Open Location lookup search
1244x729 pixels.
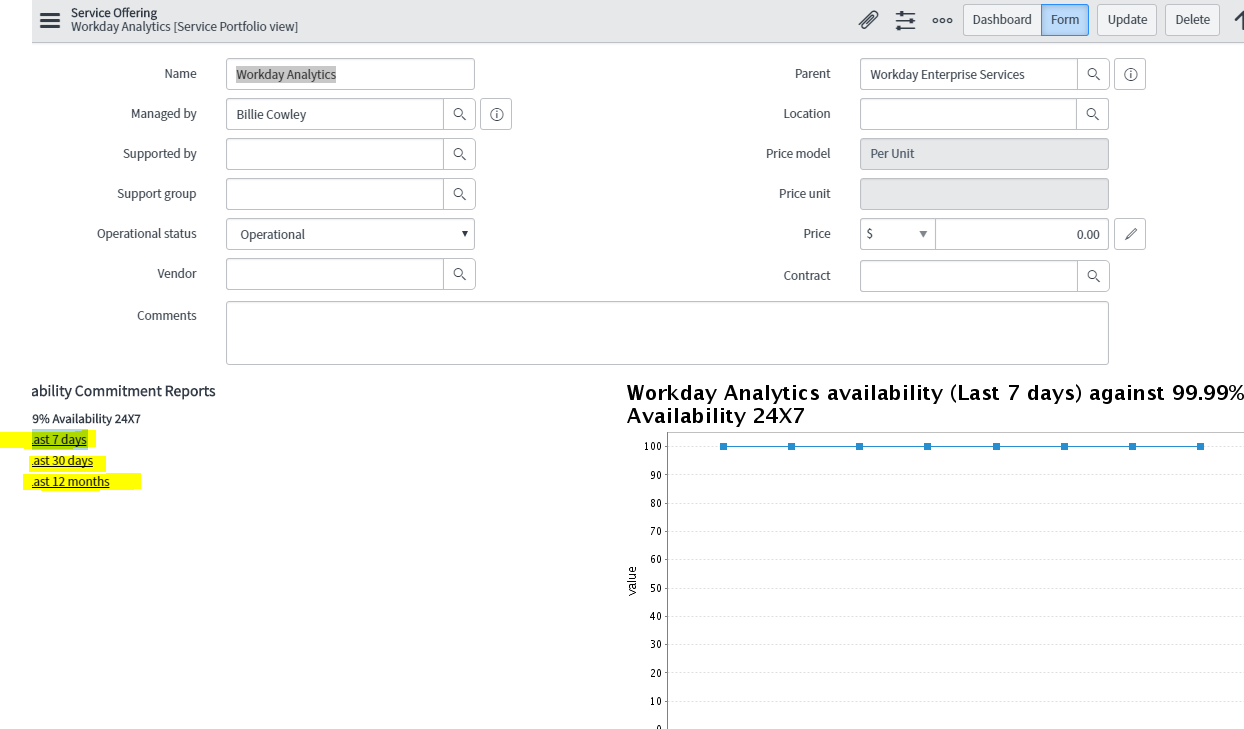pyautogui.click(x=1093, y=114)
